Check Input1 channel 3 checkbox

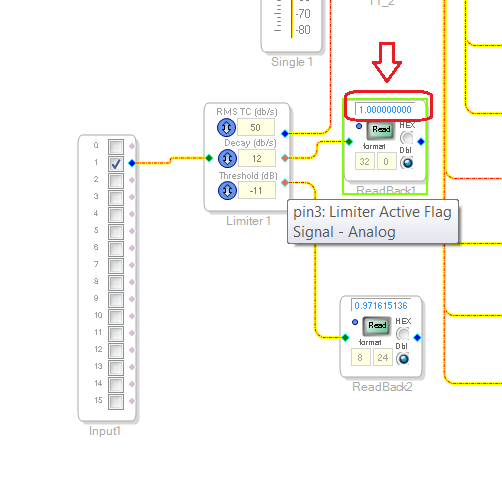pyautogui.click(x=116, y=198)
